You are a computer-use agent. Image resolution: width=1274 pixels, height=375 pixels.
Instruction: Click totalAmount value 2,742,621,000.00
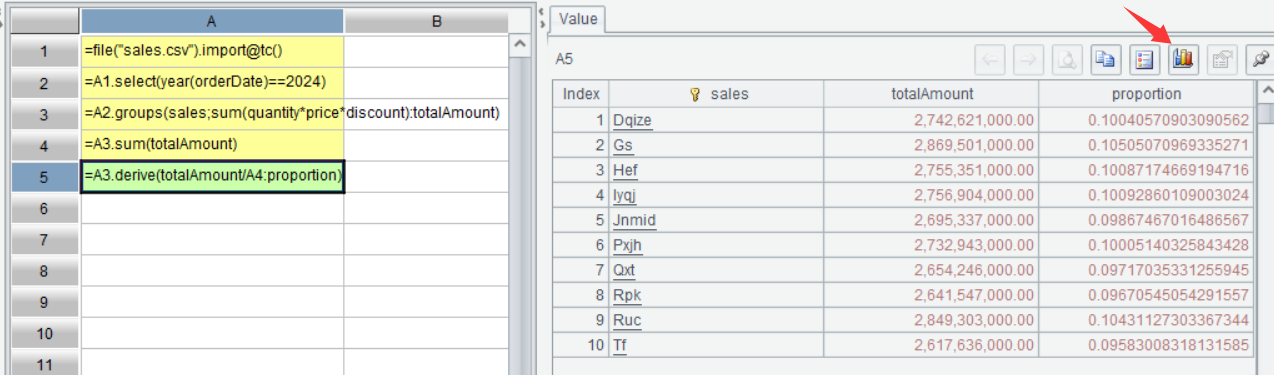[973, 120]
